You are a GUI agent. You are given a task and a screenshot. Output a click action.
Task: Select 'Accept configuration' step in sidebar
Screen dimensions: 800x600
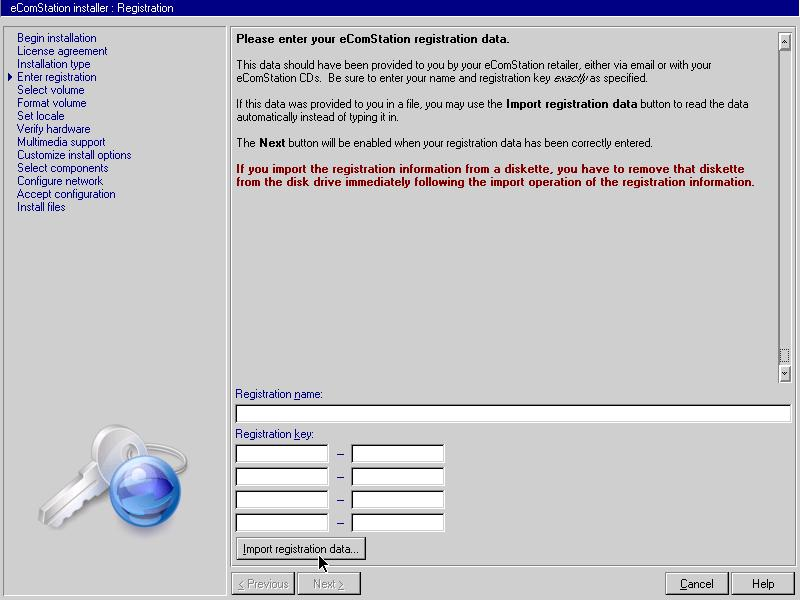coord(66,194)
